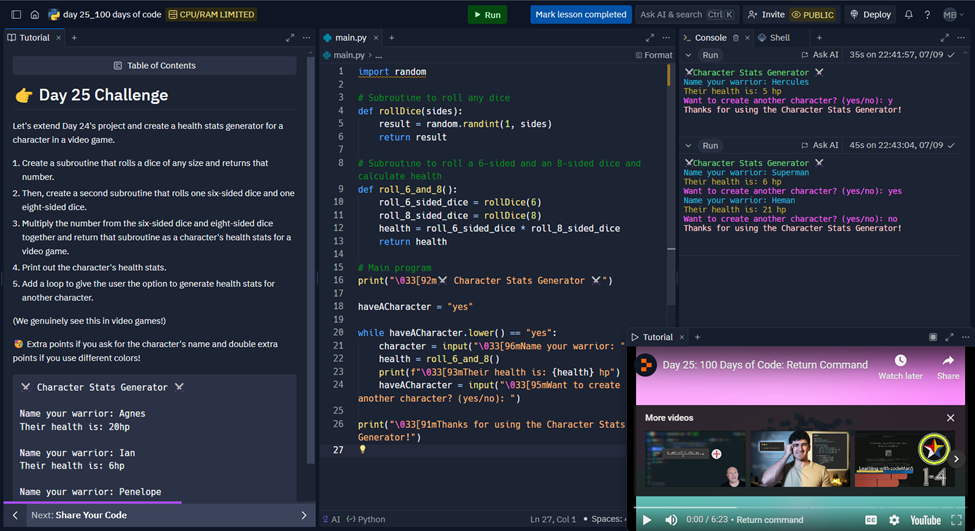Open the help question mark icon

click(927, 14)
